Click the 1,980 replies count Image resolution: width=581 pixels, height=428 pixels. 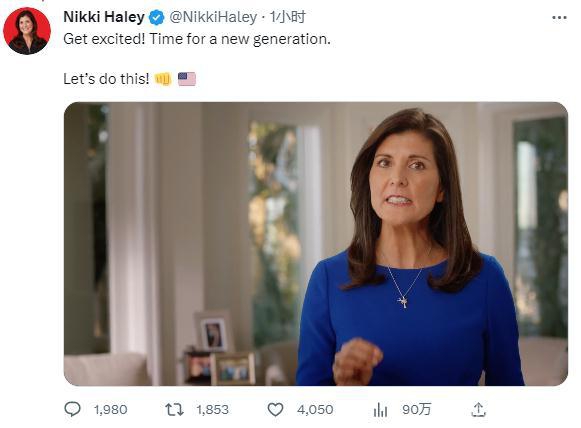pyautogui.click(x=110, y=410)
